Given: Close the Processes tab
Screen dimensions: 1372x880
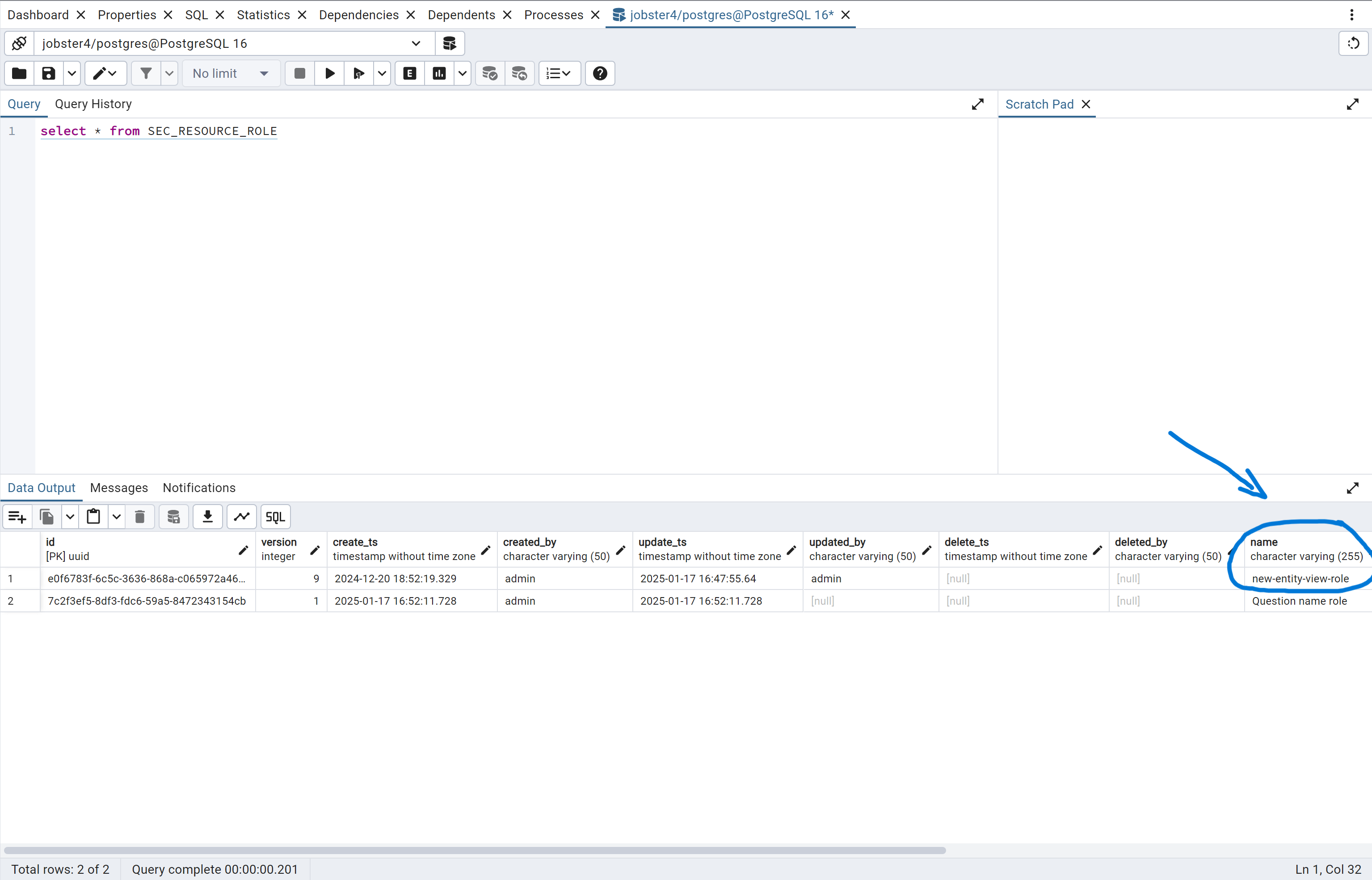Looking at the screenshot, I should coord(595,15).
